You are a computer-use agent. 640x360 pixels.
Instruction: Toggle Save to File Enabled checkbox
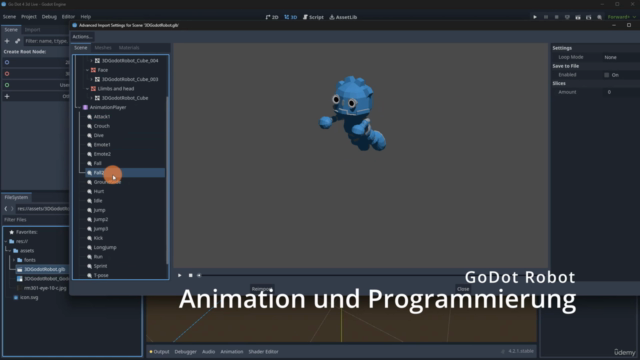pos(607,75)
